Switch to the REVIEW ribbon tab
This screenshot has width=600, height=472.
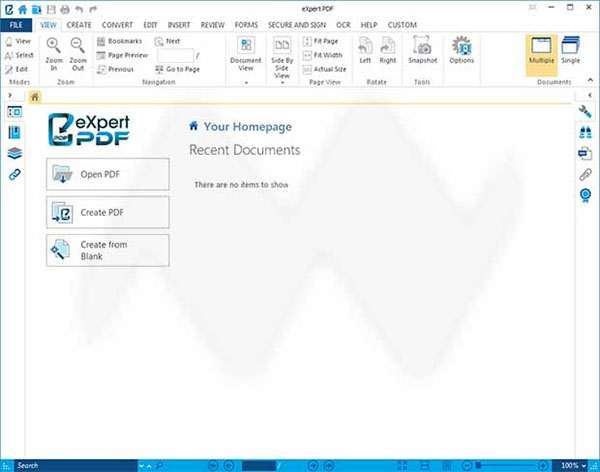click(x=212, y=25)
